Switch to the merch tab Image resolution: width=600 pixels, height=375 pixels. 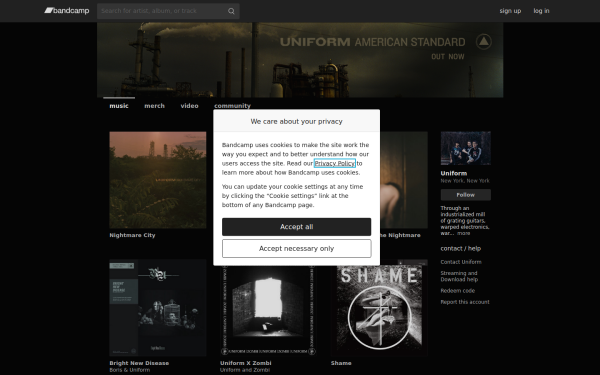point(154,106)
